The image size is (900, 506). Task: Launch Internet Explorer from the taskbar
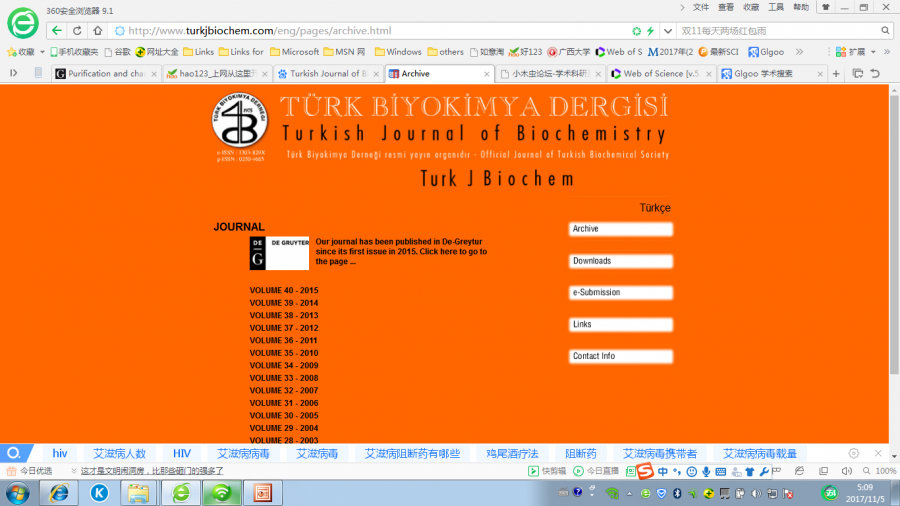click(x=59, y=493)
